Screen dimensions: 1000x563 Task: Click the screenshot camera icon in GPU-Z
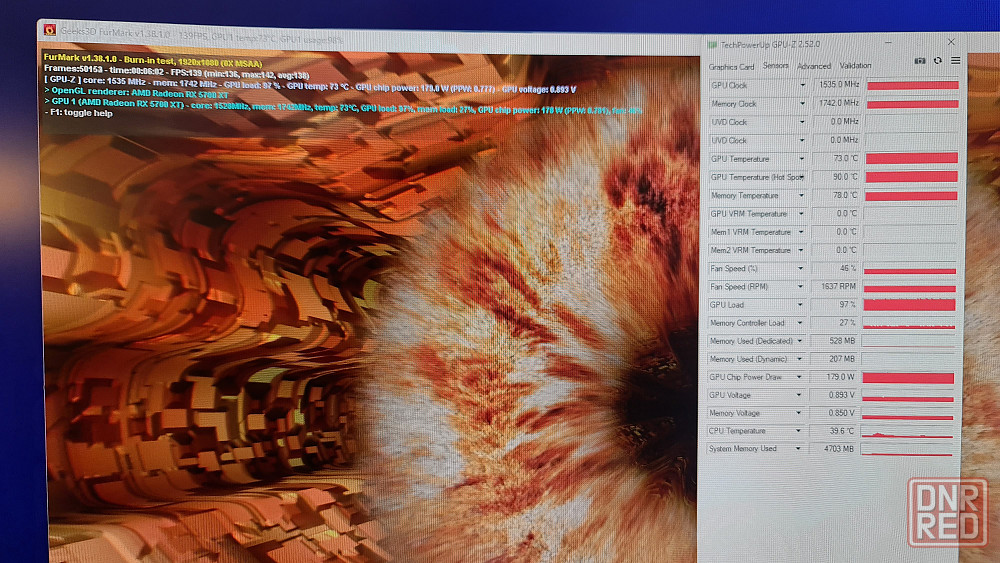920,61
